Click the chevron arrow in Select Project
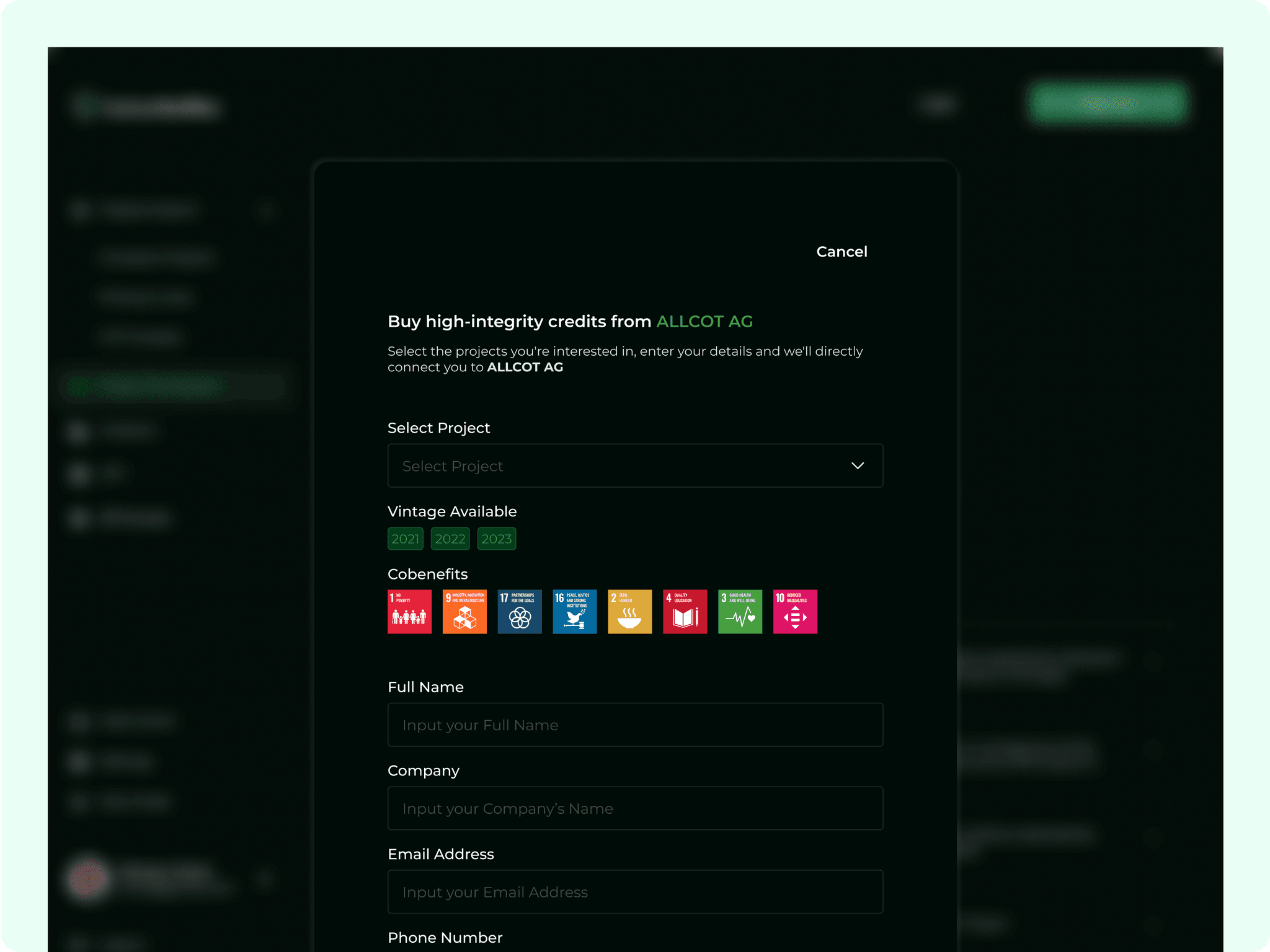This screenshot has height=952, width=1270. [x=858, y=465]
